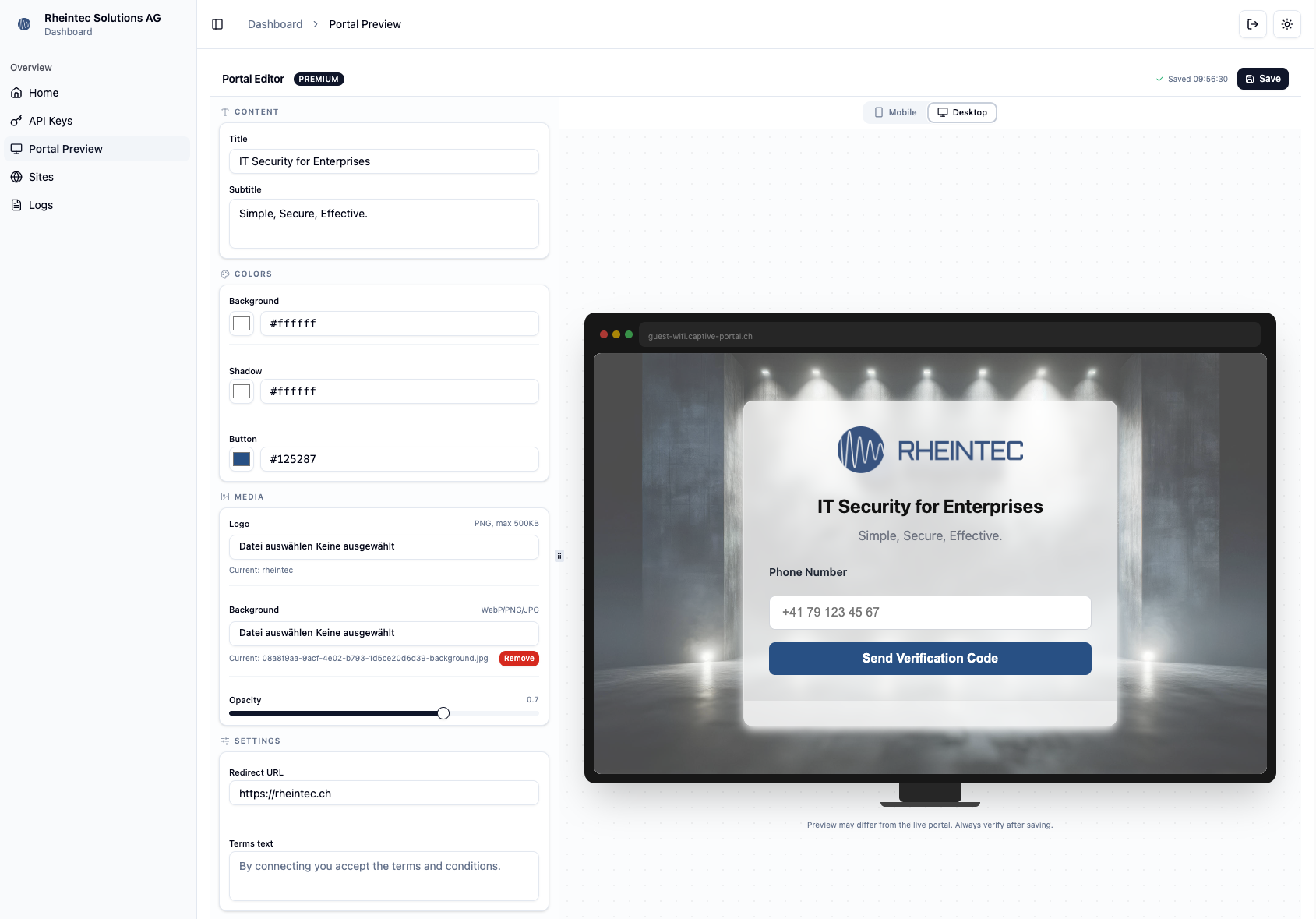The width and height of the screenshot is (1316, 919).
Task: Click Send Verification Code in the preview
Action: (930, 659)
